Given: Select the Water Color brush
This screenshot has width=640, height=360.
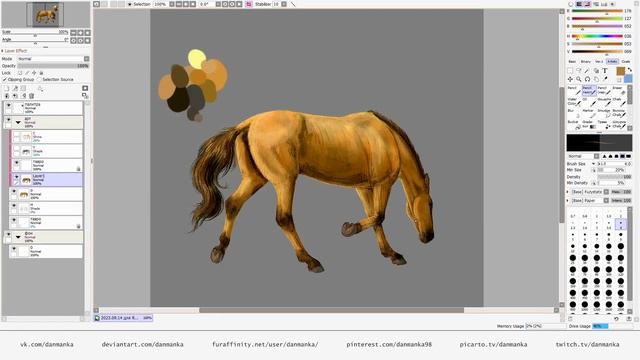Looking at the screenshot, I should pos(573,102).
